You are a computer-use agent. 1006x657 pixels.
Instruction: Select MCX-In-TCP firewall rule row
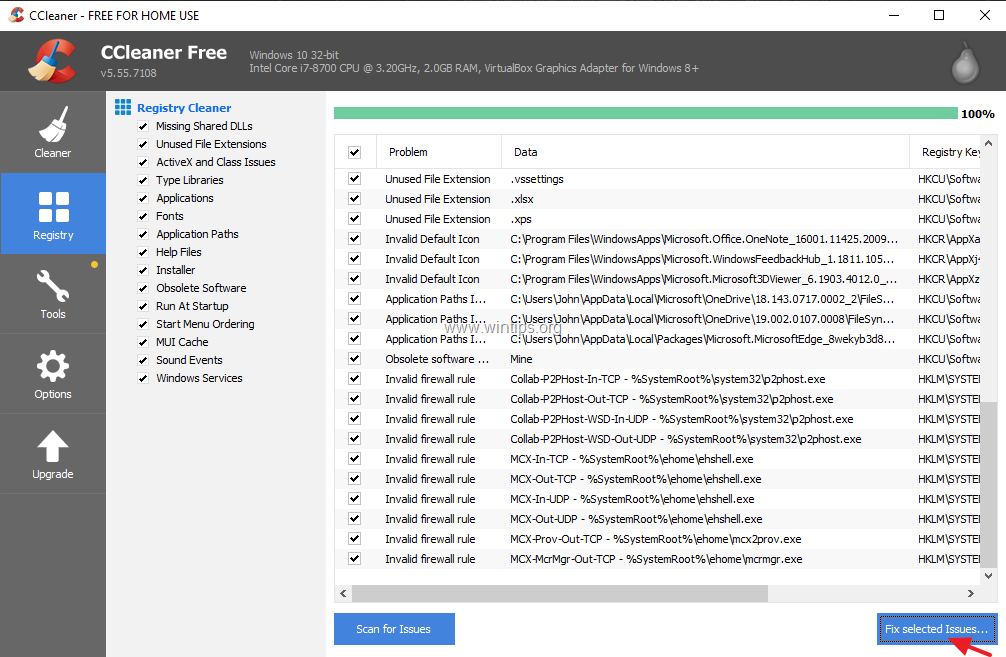[658, 459]
